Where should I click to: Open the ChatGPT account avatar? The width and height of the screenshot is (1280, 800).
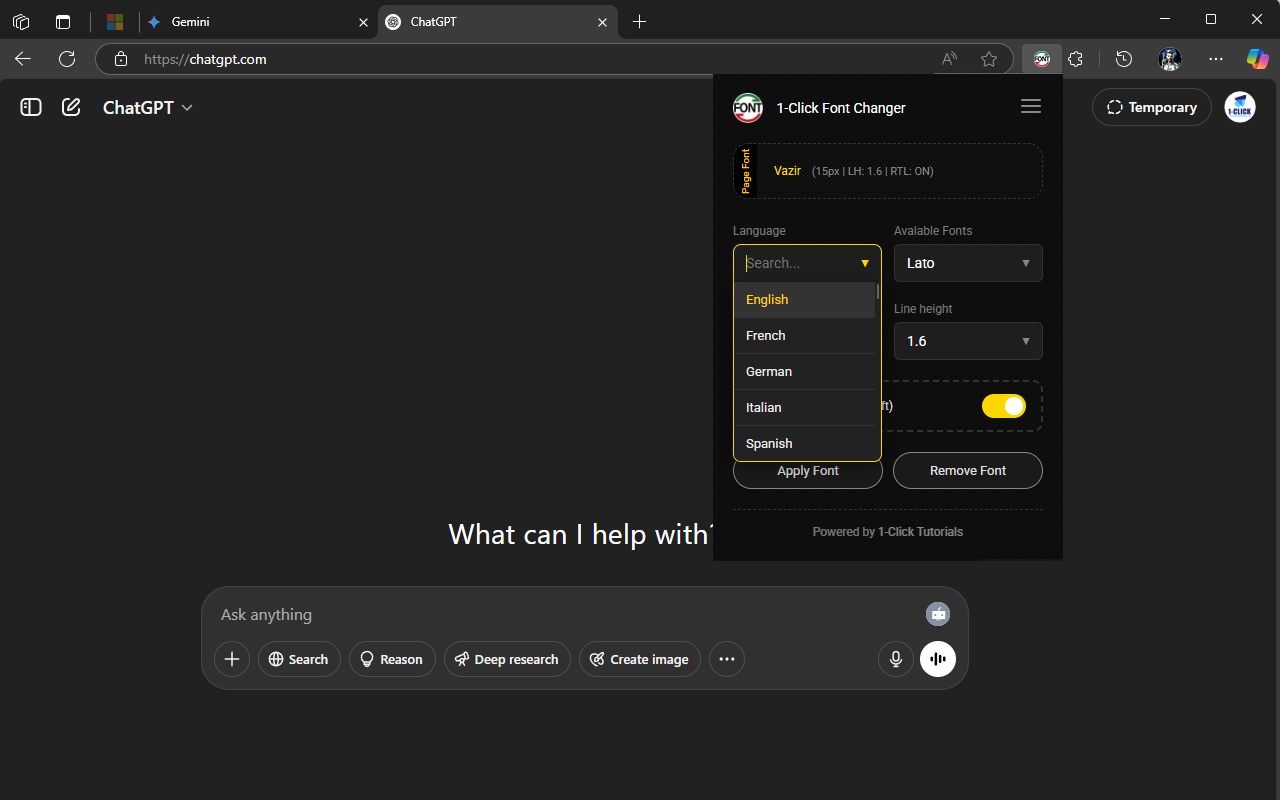(1240, 107)
